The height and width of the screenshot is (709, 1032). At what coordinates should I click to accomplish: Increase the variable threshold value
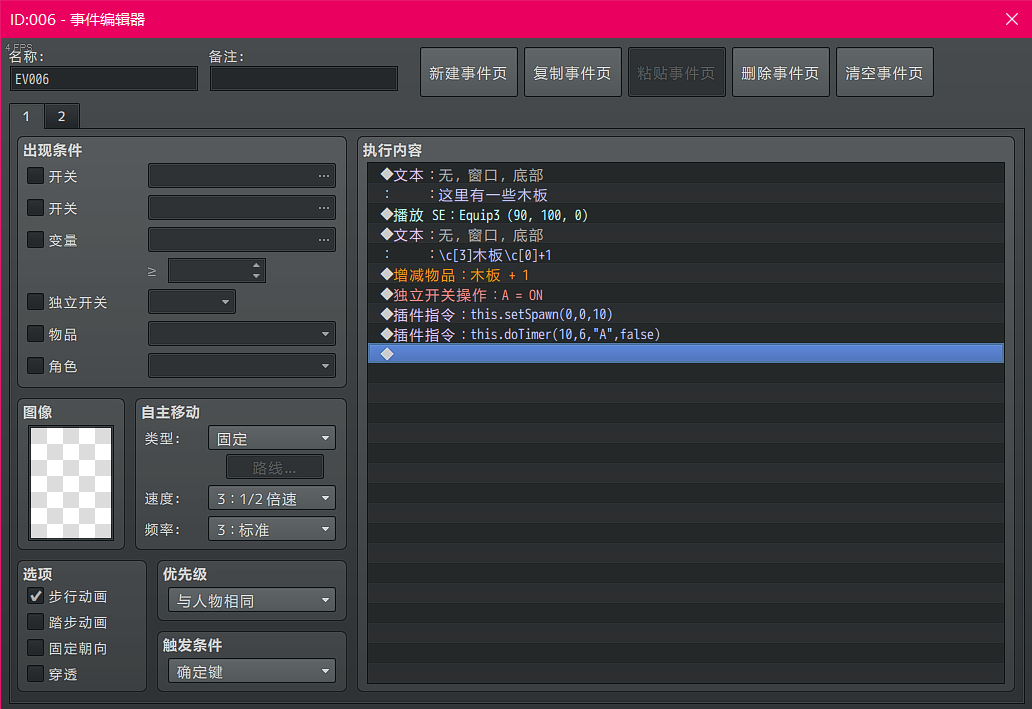point(256,265)
